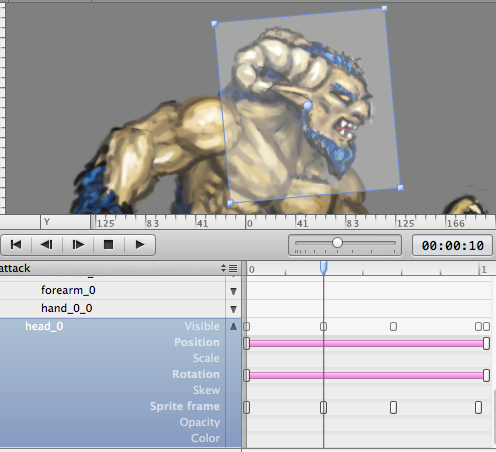The image size is (496, 452).
Task: Click bottom-right selection handle of head sprite
Action: pos(401,188)
